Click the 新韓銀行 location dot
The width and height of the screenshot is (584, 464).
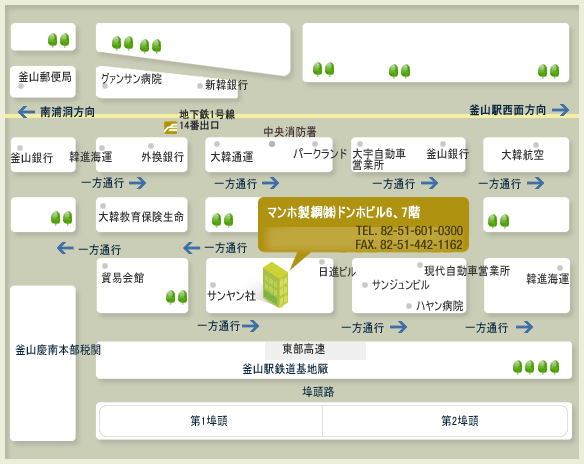(200, 86)
